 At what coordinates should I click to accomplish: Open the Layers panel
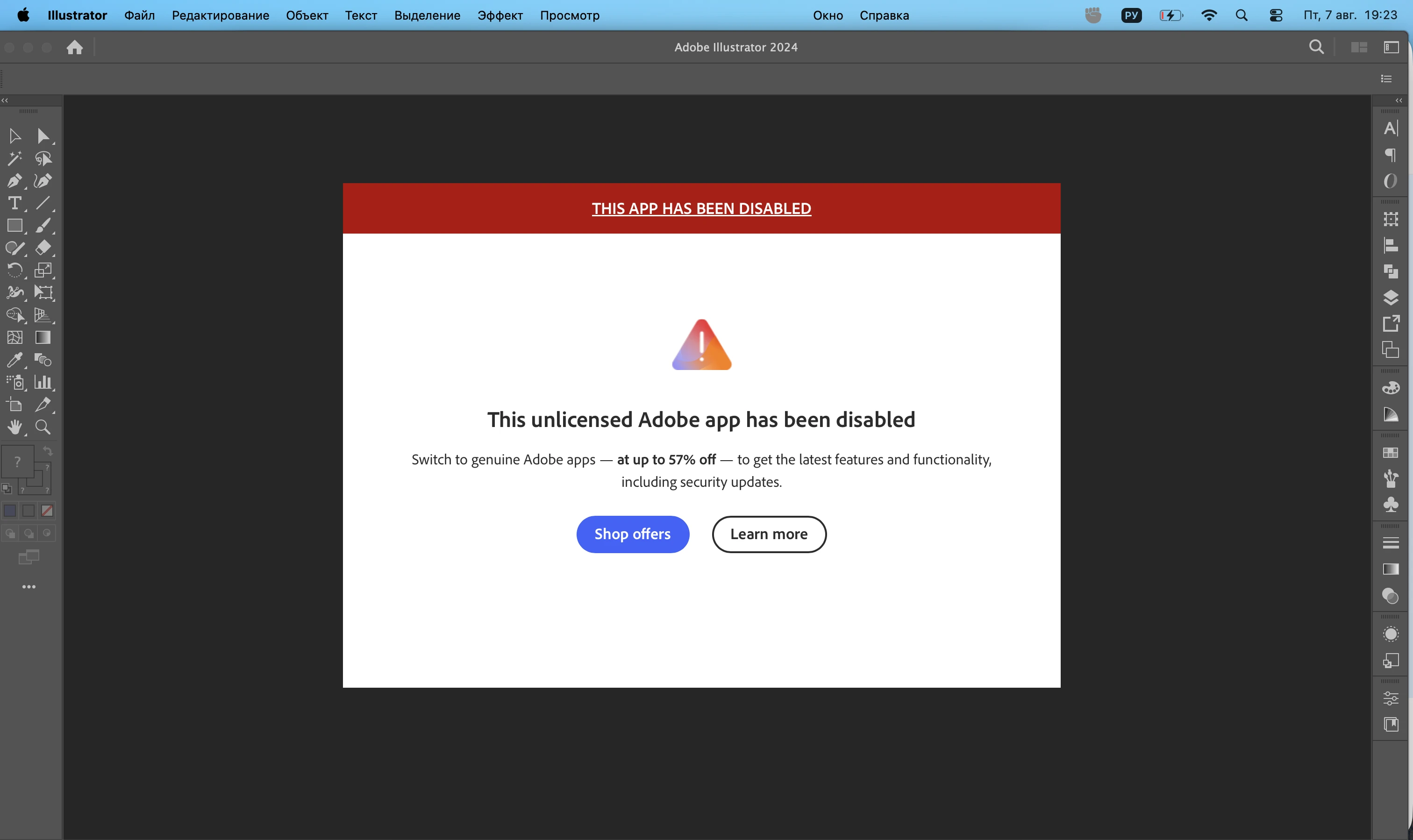[x=1391, y=298]
